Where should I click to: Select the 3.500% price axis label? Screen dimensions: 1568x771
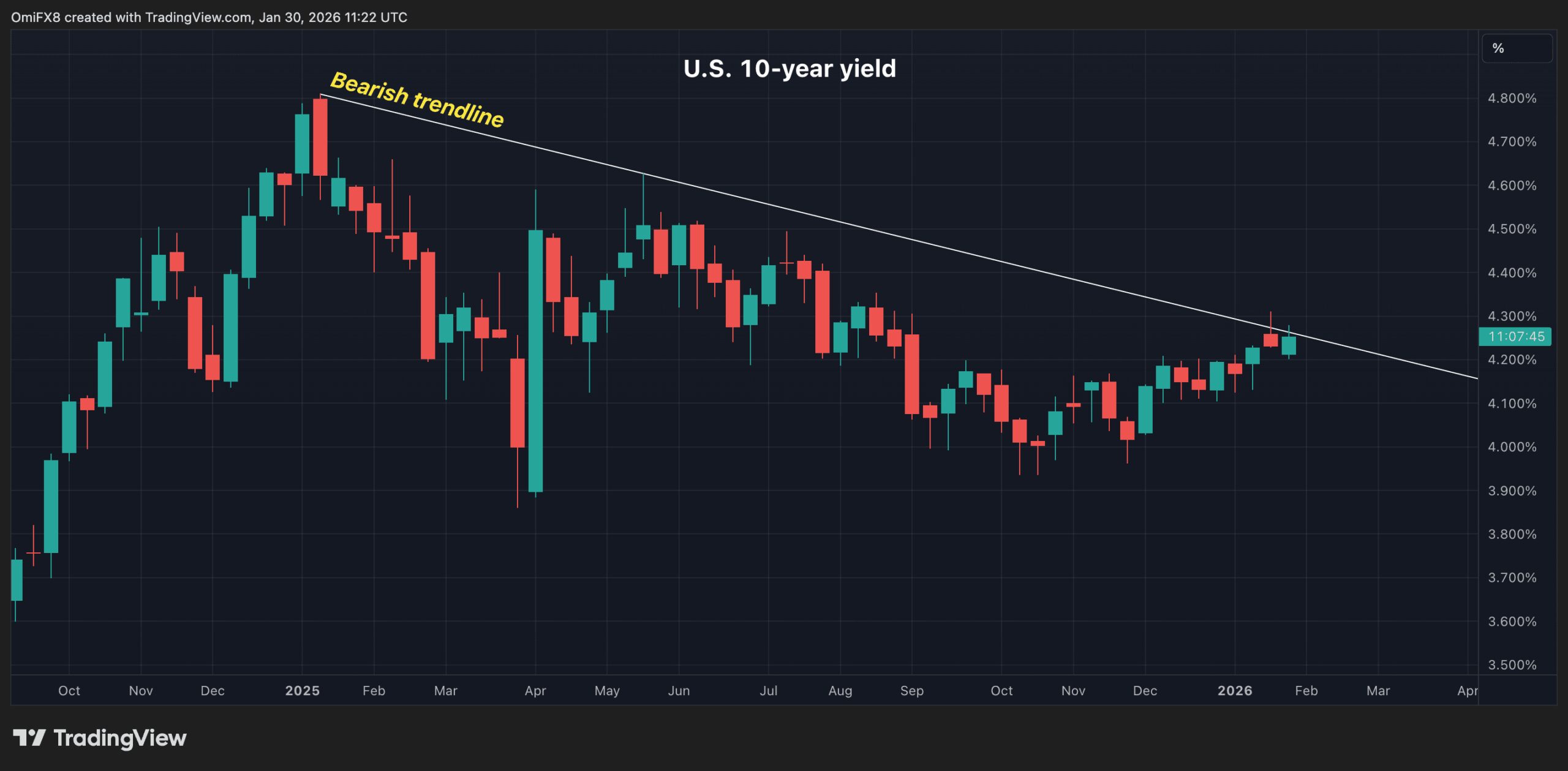[1512, 665]
